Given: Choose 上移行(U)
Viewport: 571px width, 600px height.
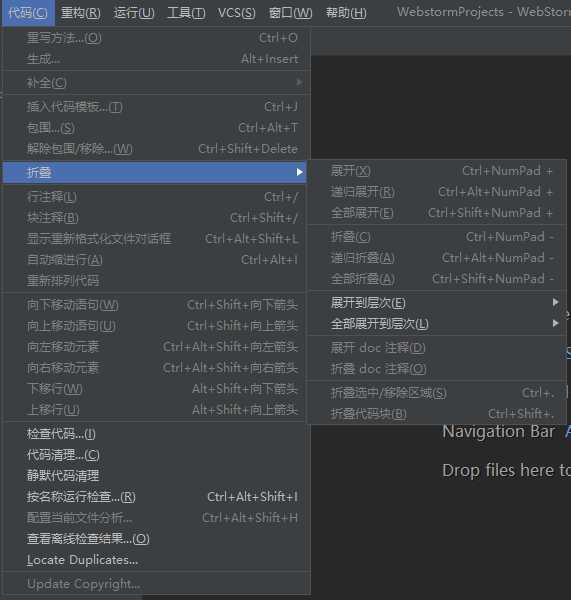Looking at the screenshot, I should 155,410.
